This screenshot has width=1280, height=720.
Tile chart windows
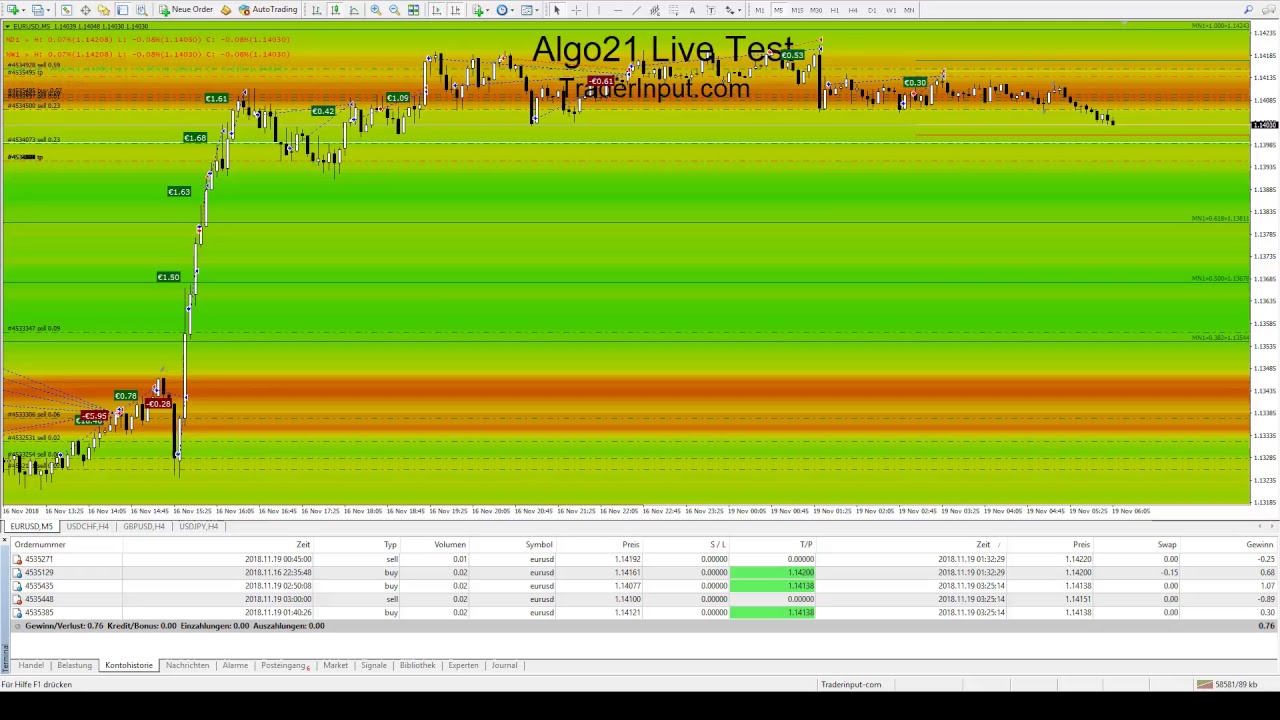[x=413, y=10]
